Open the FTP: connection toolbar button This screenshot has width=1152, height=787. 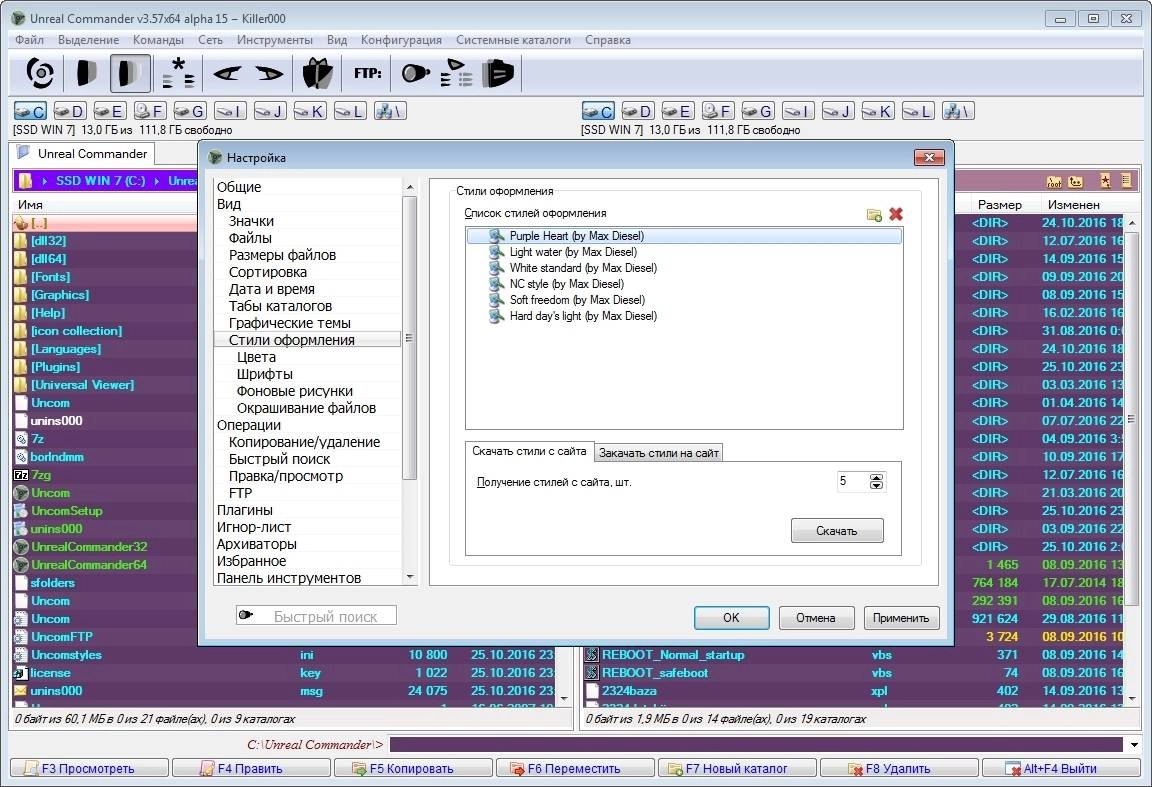[367, 73]
